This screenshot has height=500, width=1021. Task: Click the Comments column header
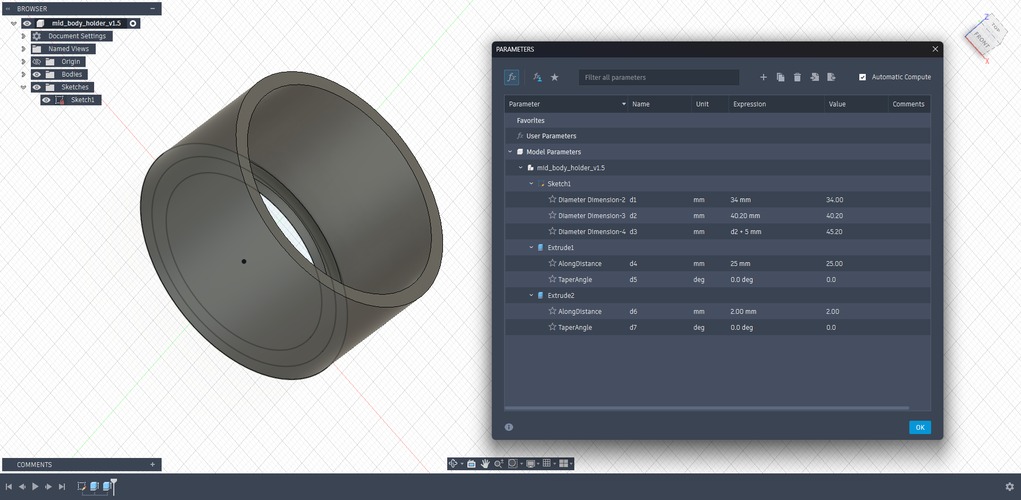(909, 104)
